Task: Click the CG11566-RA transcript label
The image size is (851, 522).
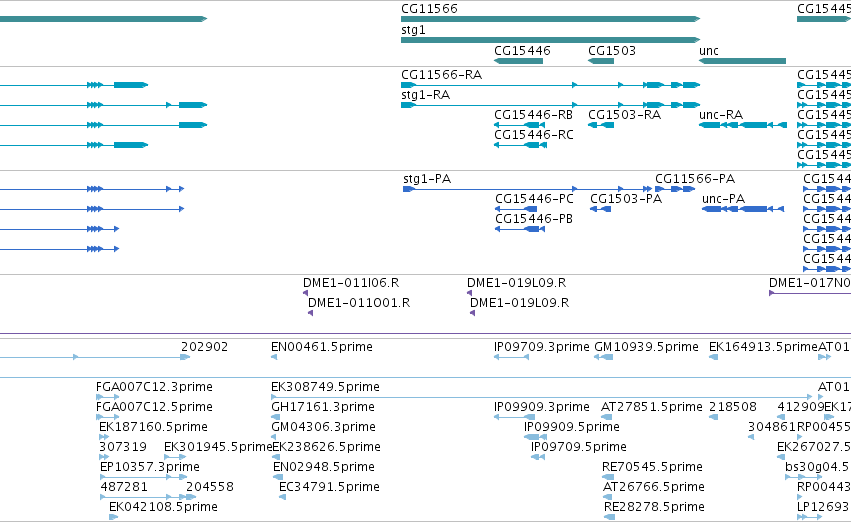Action: coord(441,75)
